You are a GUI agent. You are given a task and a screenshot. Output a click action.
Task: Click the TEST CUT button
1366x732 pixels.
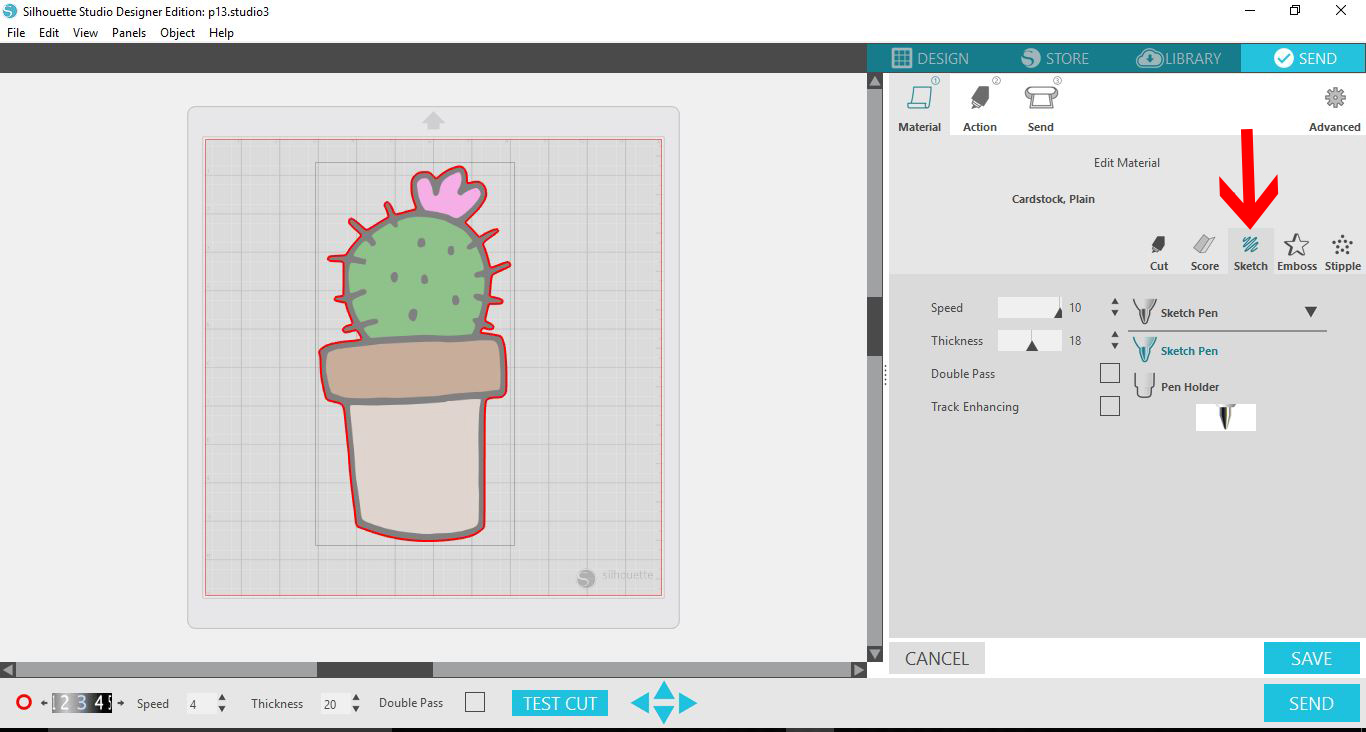coord(560,703)
